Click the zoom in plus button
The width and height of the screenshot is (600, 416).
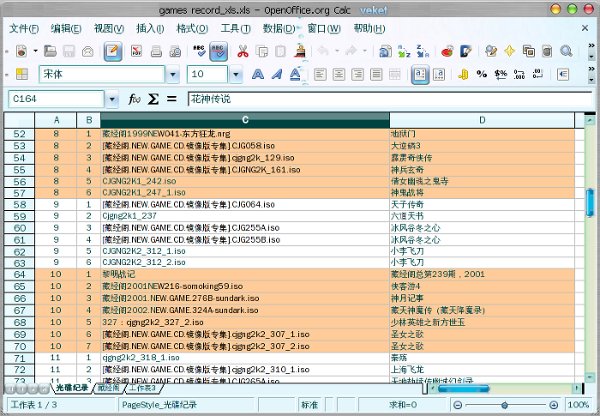[x=554, y=405]
